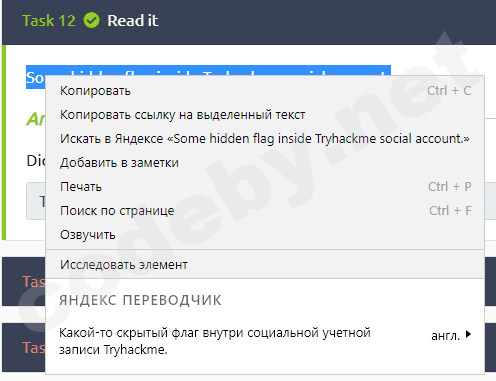Choose 'Печать' from the context menu

(x=265, y=187)
